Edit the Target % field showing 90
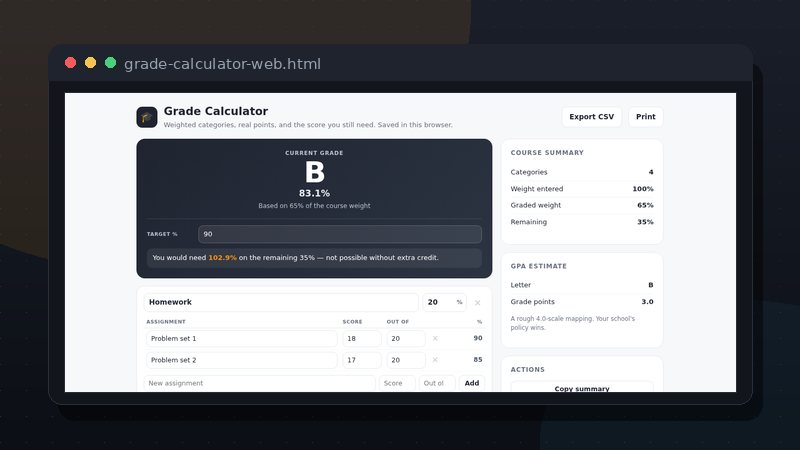Image resolution: width=800 pixels, height=450 pixels. tap(339, 234)
